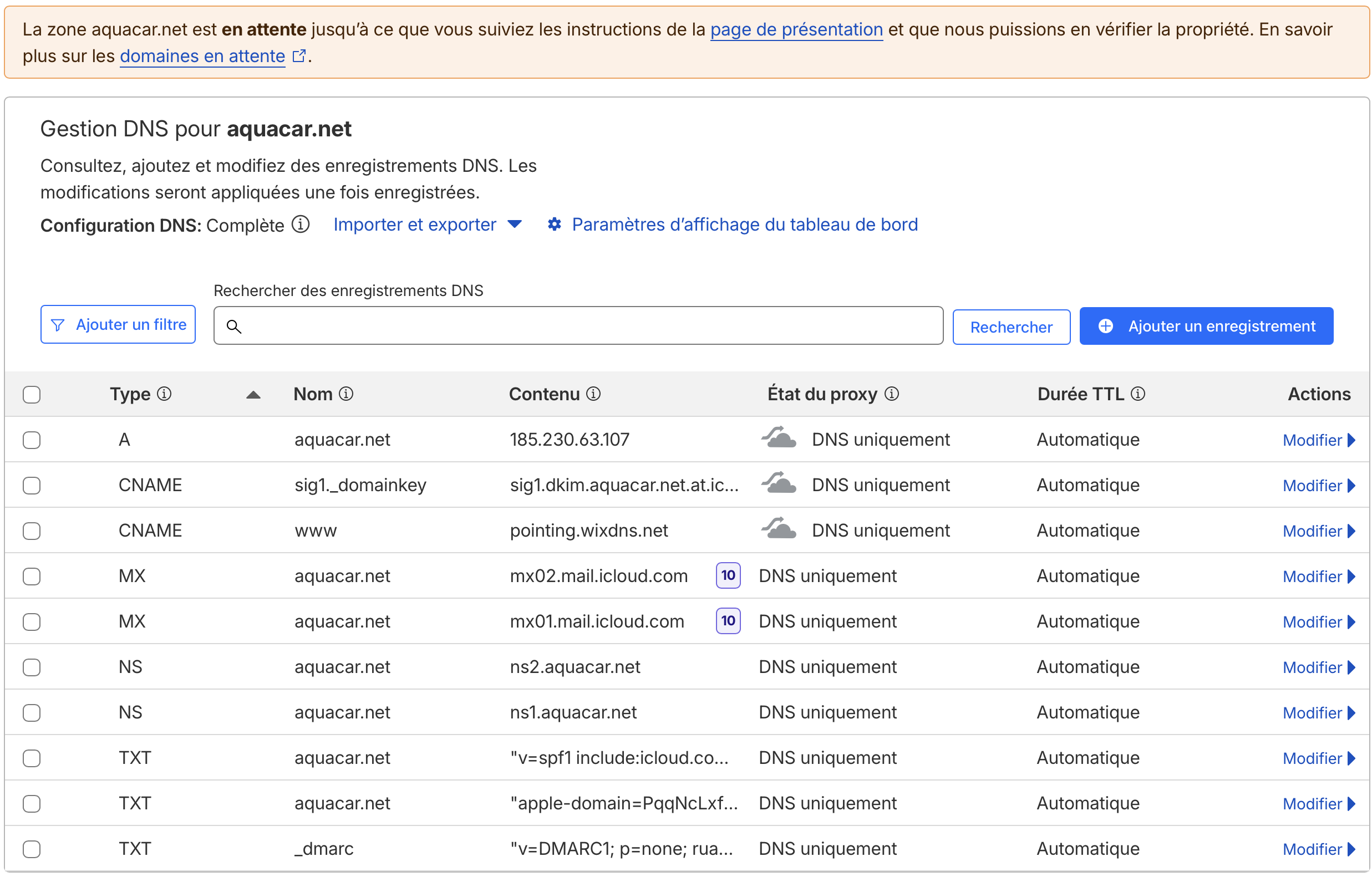Click the gear icon for dashboard display settings
This screenshot has width=1372, height=877.
[554, 225]
